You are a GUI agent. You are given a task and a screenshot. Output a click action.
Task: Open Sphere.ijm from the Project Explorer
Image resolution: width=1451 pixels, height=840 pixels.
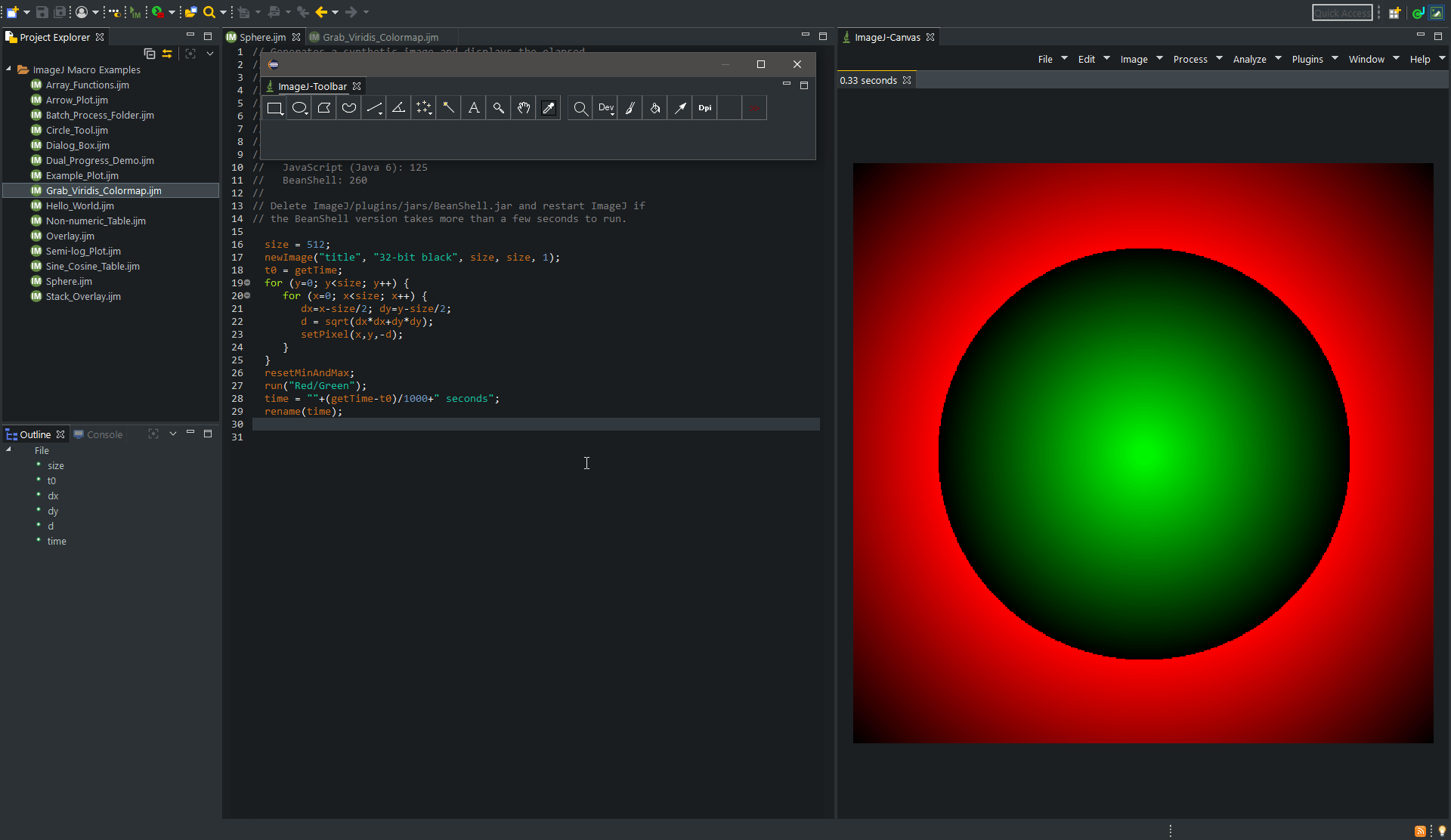[x=69, y=281]
